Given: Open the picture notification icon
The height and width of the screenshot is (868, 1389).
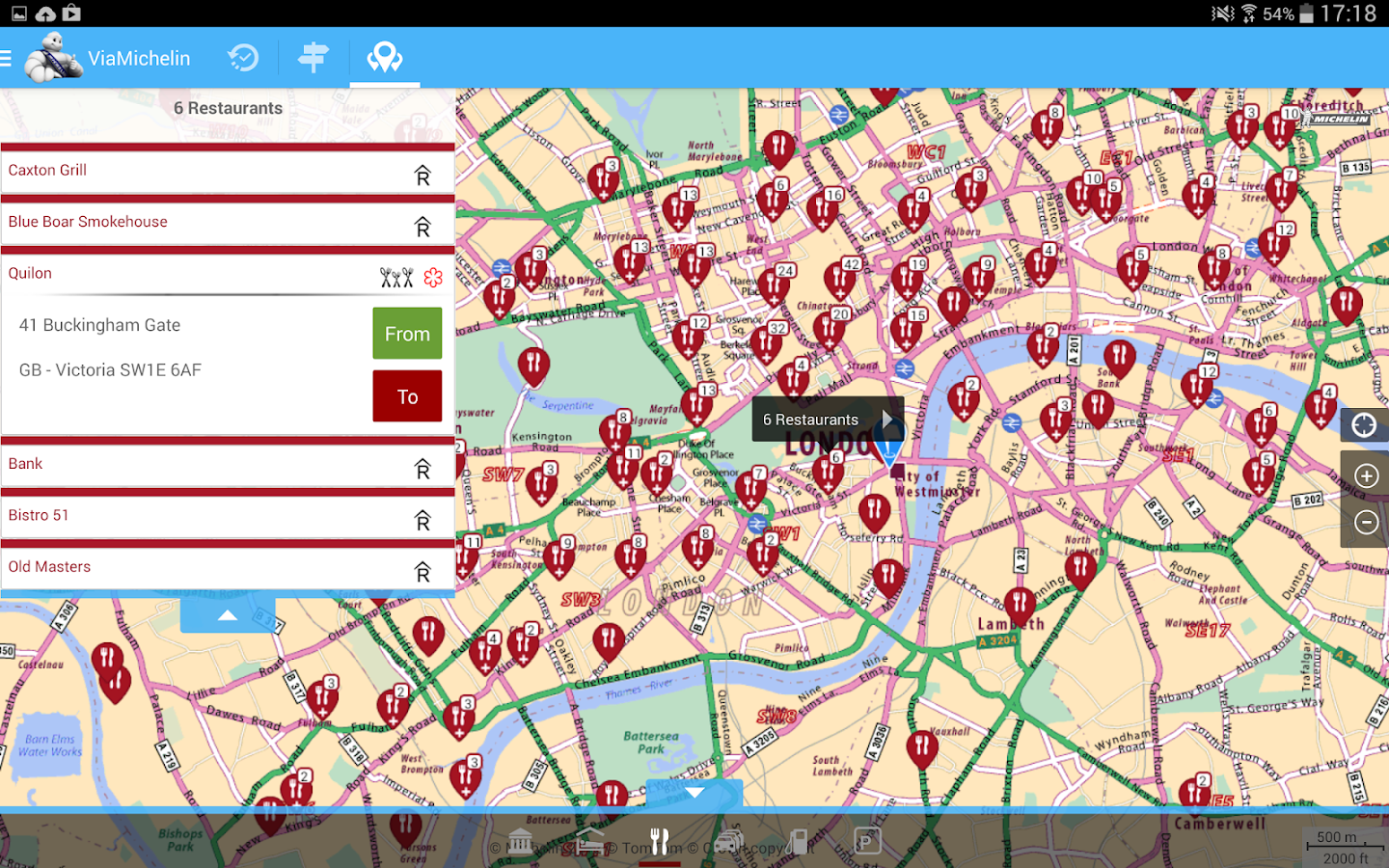Looking at the screenshot, I should (19, 14).
